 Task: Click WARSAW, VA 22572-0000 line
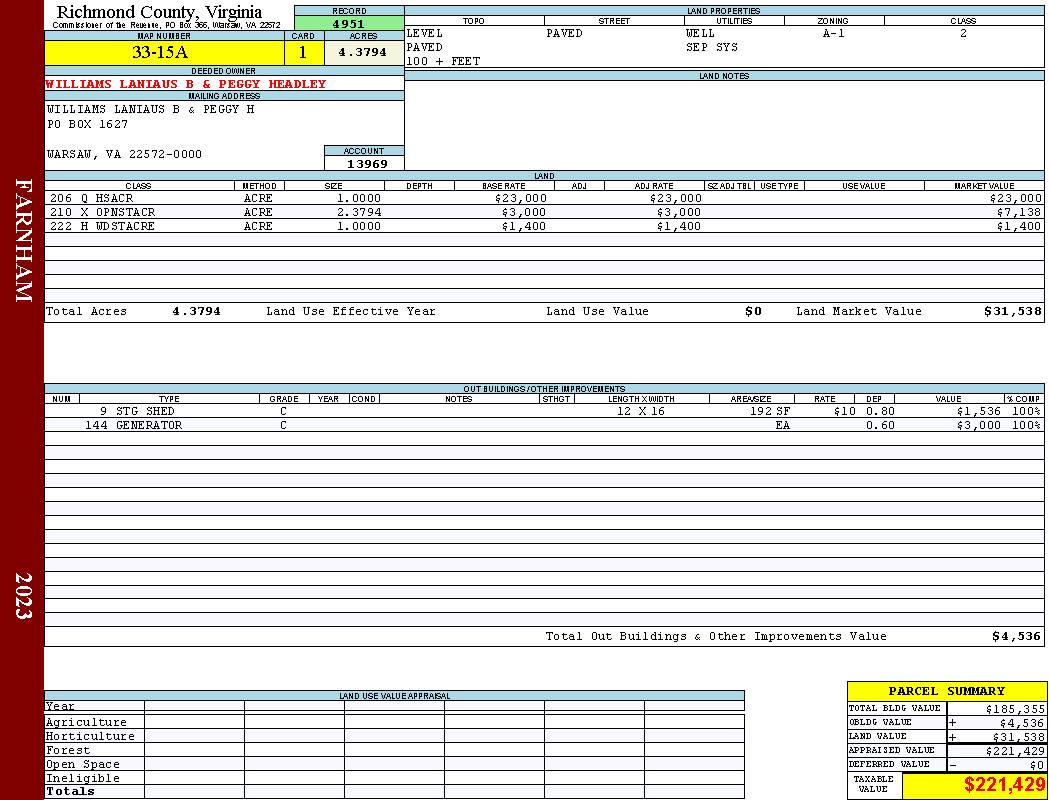click(124, 155)
